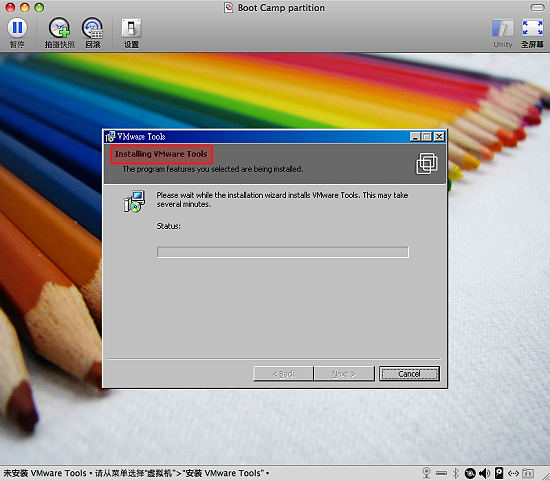Viewport: 550px width, 481px height.
Task: Click the sound speaker status icon
Action: 484,473
